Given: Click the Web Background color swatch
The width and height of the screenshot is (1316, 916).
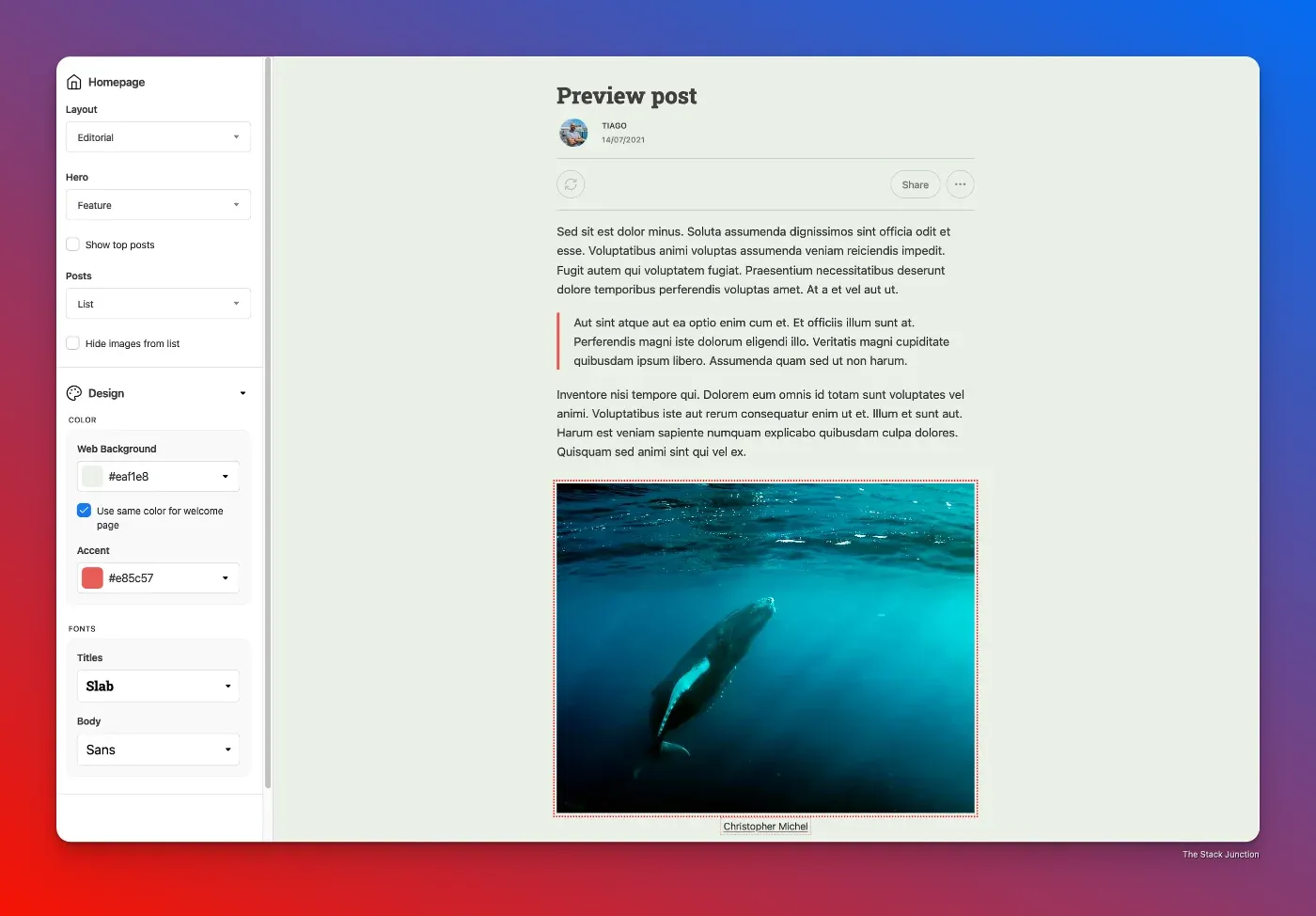Looking at the screenshot, I should click(x=92, y=477).
